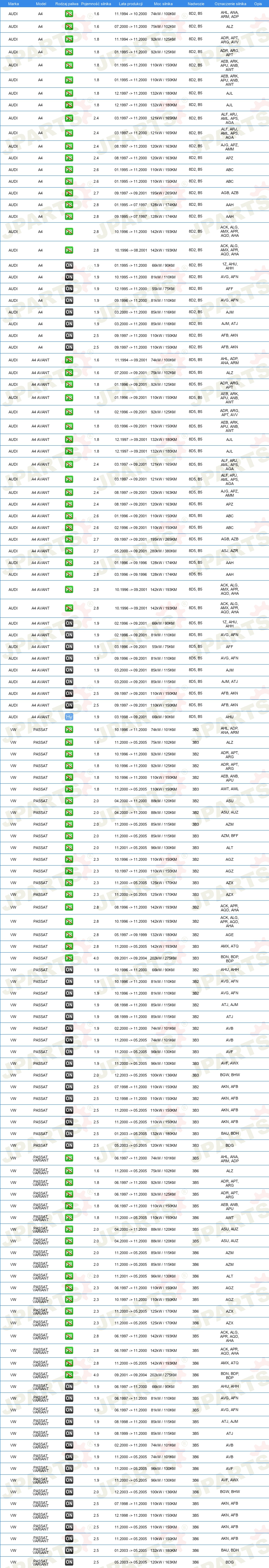Click the "05.2000 -> 09.2001" production years cell
The image size is (269, 1568).
click(x=131, y=551)
